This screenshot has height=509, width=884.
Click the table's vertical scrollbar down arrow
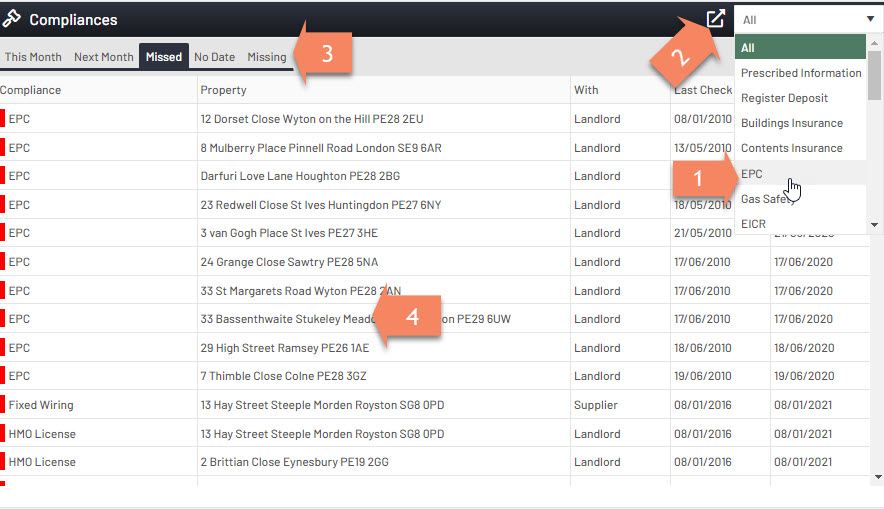(x=876, y=477)
